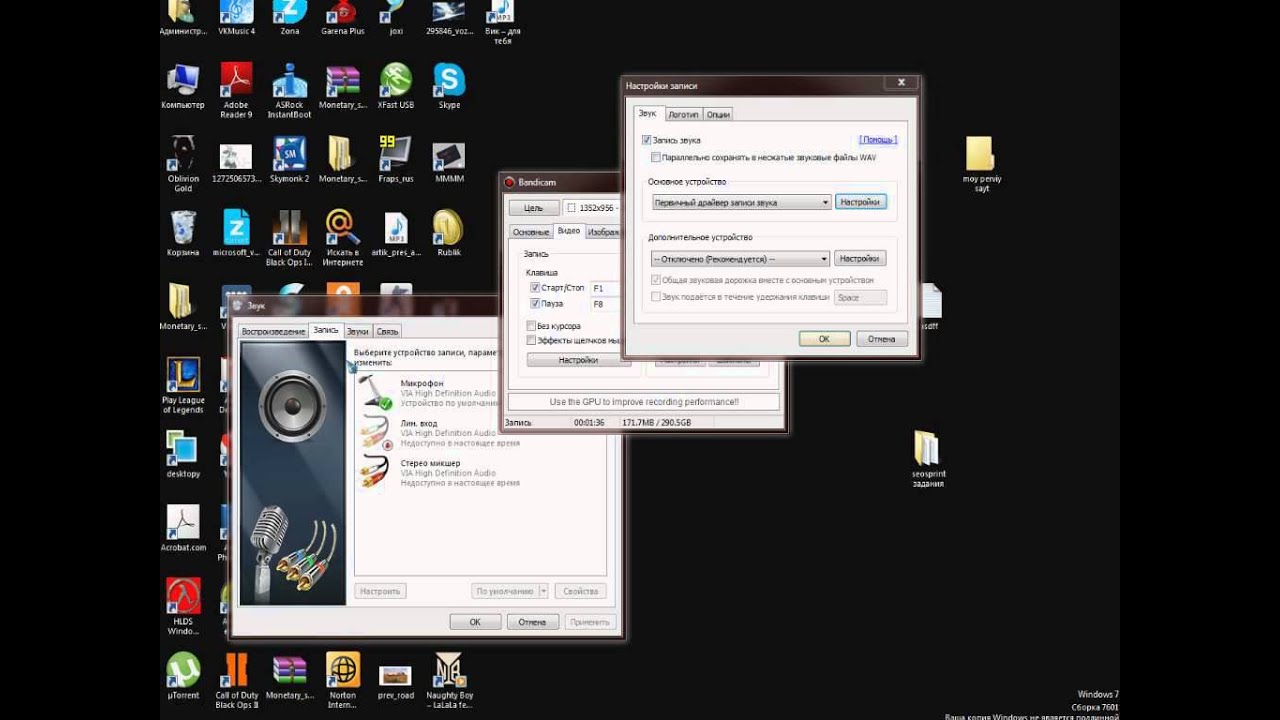Select the Adobe Reader 9 icon
This screenshot has height=720, width=1280.
click(236, 90)
